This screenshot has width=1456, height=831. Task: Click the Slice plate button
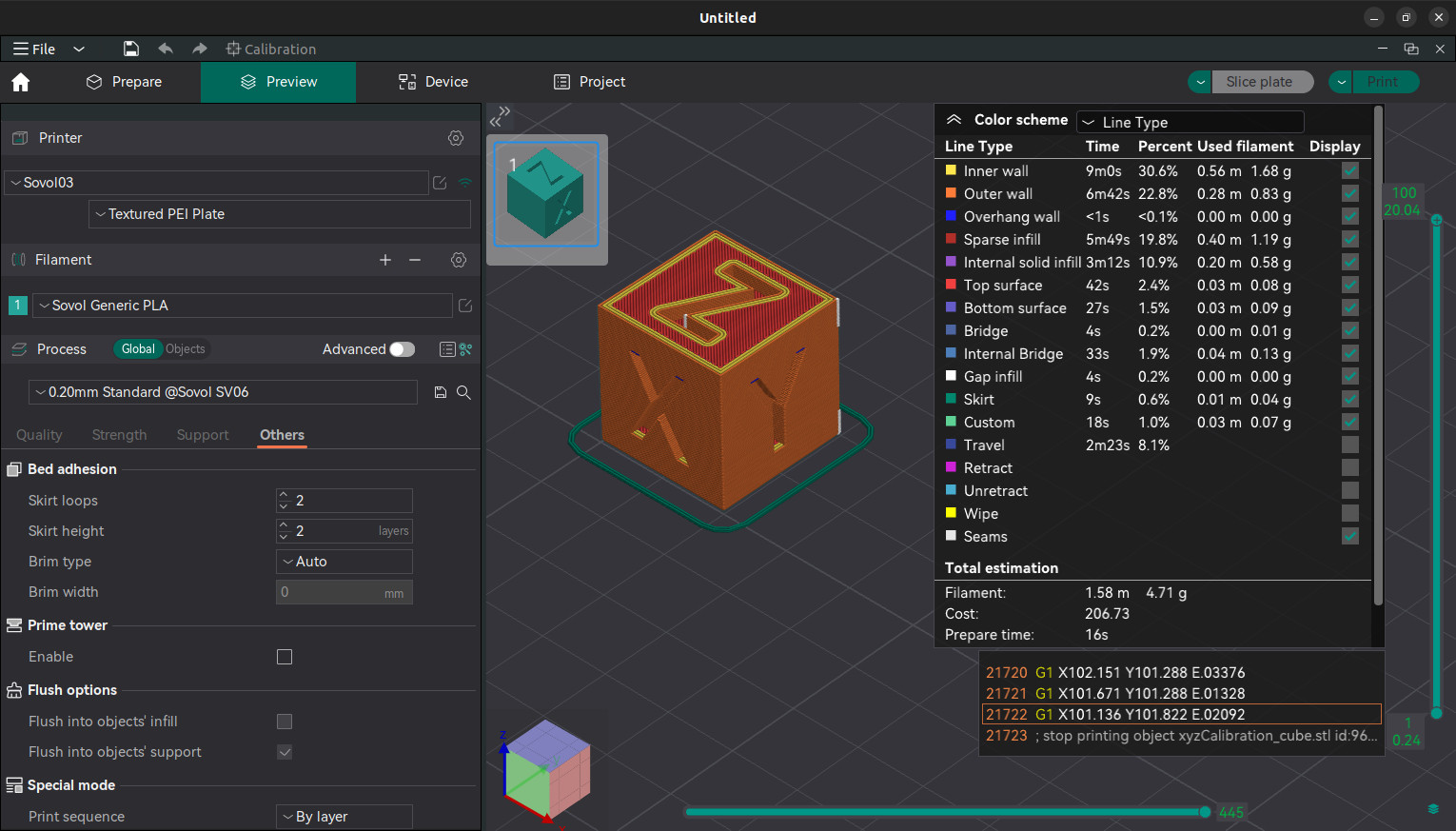(1259, 82)
